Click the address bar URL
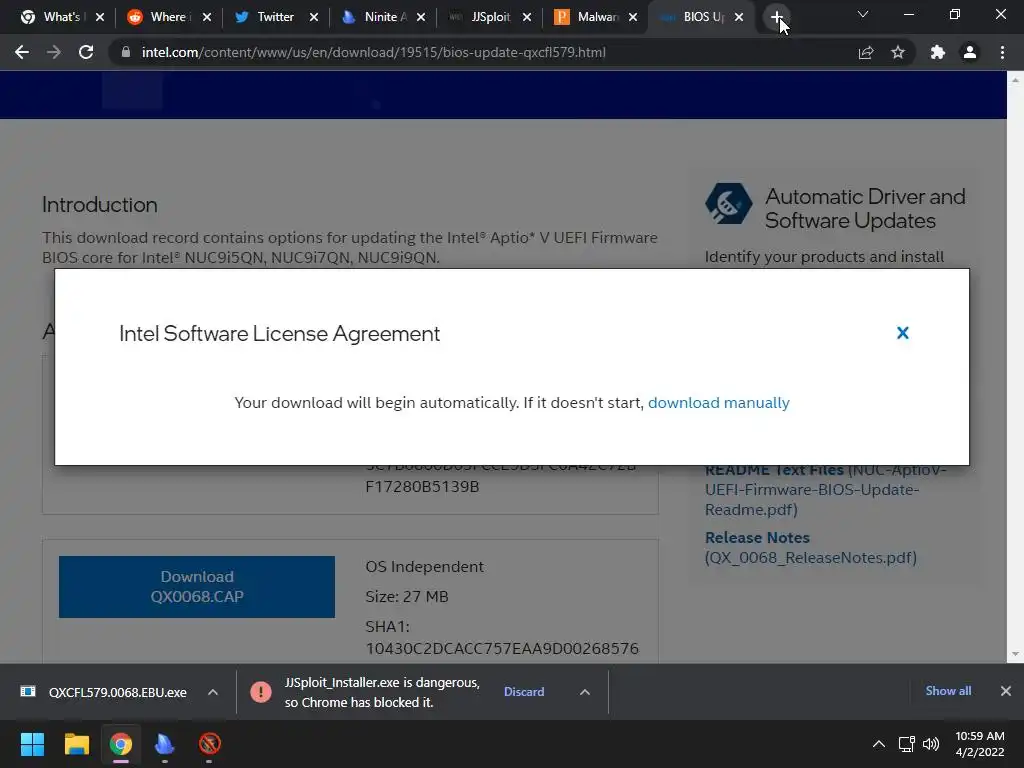The image size is (1024, 768). pyautogui.click(x=374, y=52)
